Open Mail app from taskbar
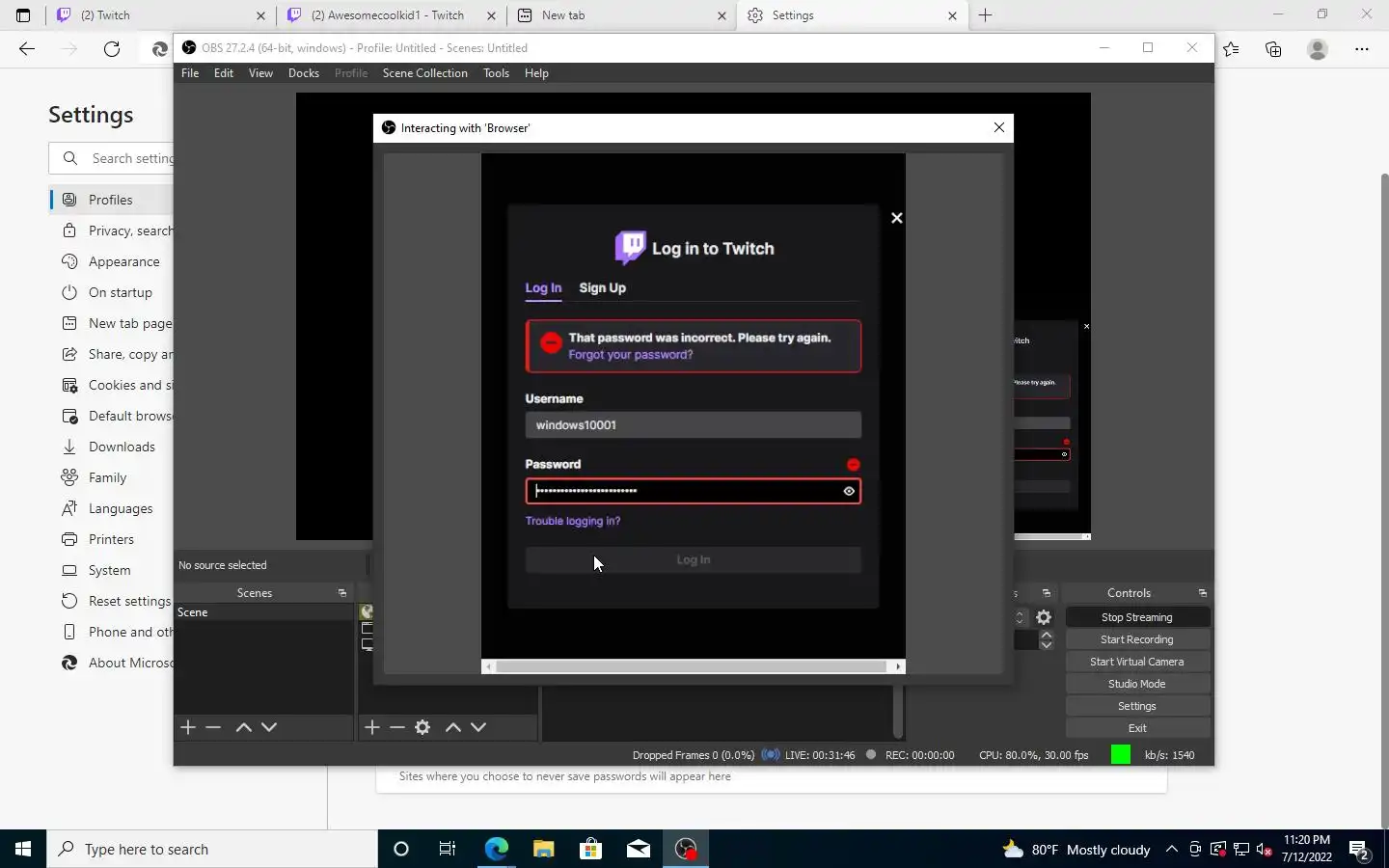 [x=639, y=849]
